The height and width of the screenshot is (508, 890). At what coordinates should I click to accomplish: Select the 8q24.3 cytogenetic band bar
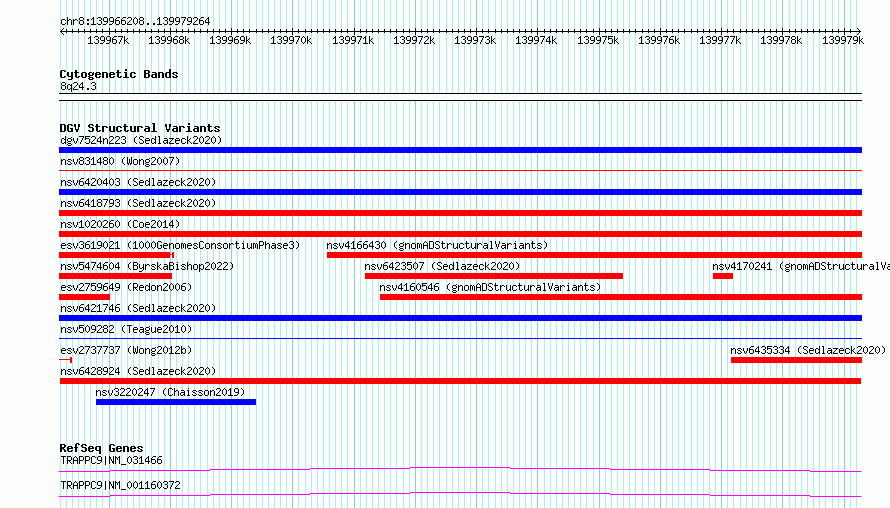click(x=460, y=97)
